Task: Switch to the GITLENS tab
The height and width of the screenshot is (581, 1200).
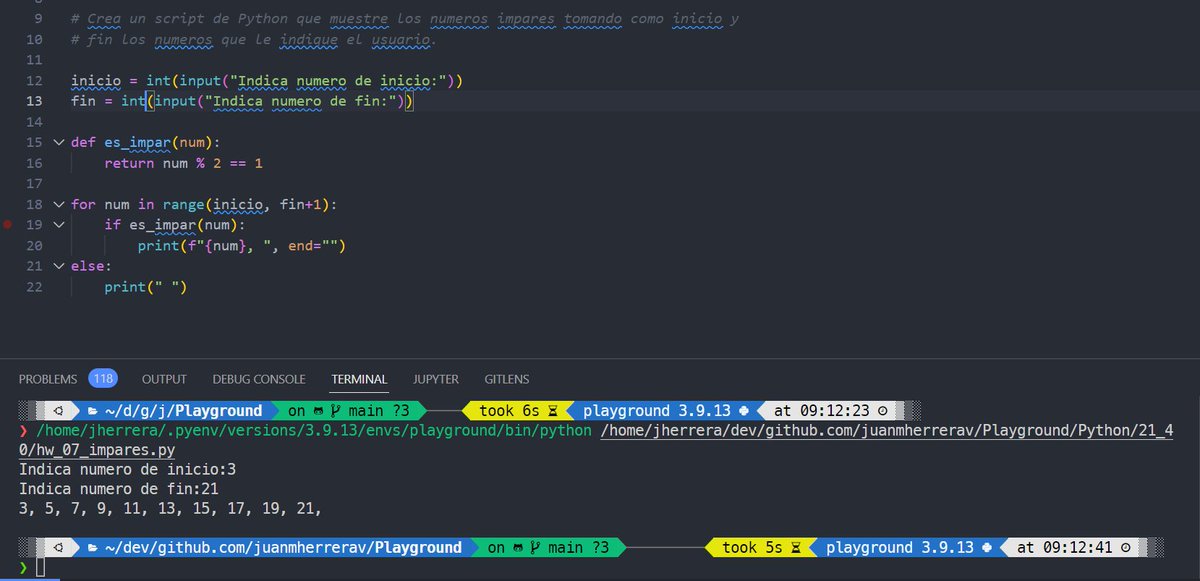Action: 507,379
